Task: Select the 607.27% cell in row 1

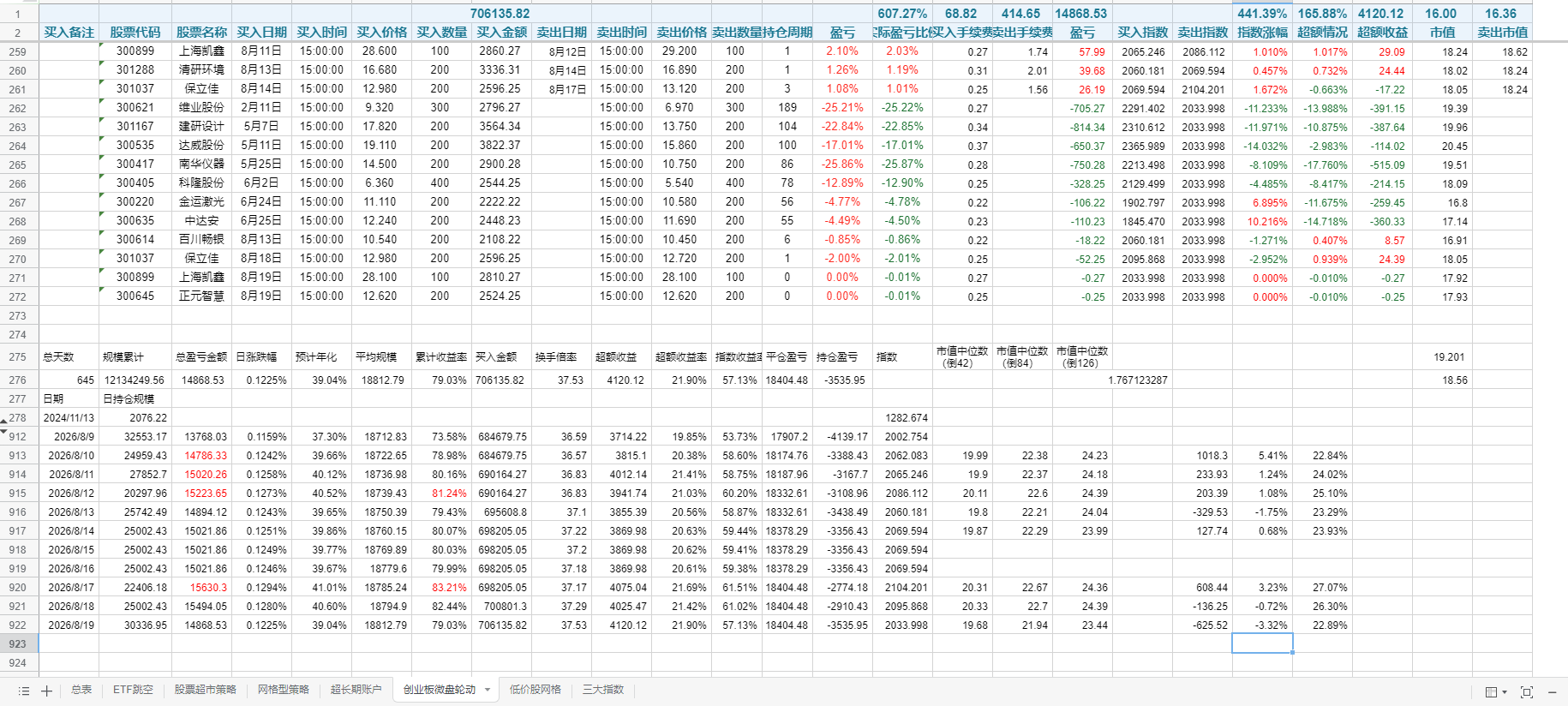Action: (x=903, y=14)
